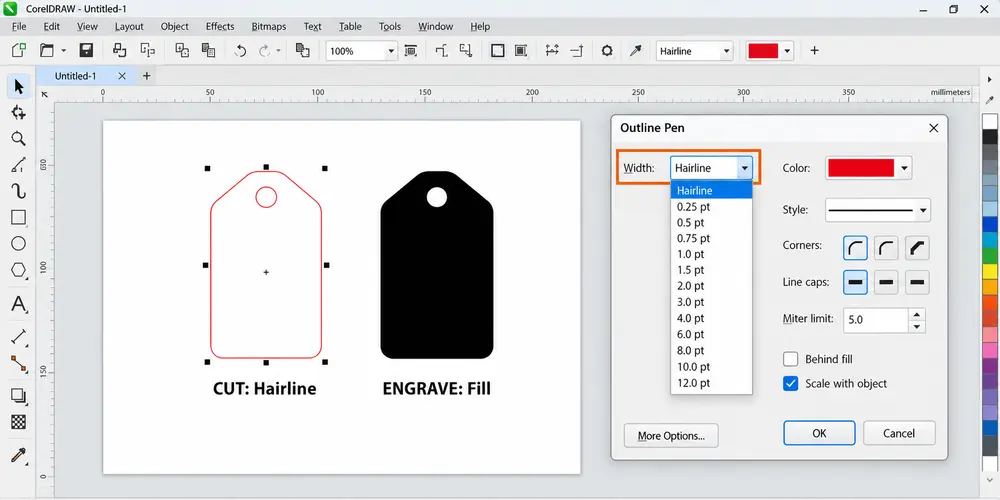Click the Redo arrow icon
The height and width of the screenshot is (500, 1000).
[265, 51]
